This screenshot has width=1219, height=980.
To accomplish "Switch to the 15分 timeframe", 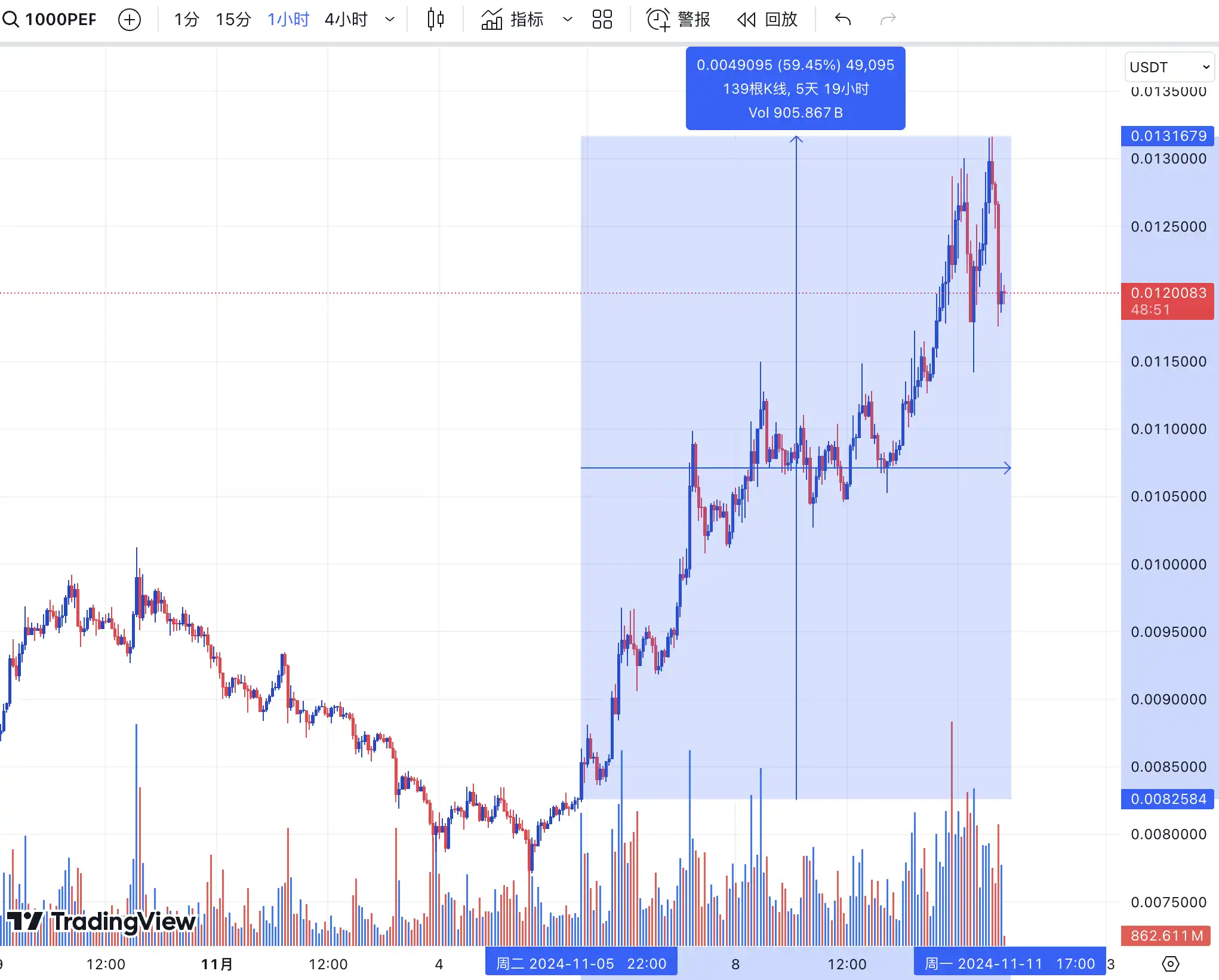I will pyautogui.click(x=233, y=20).
